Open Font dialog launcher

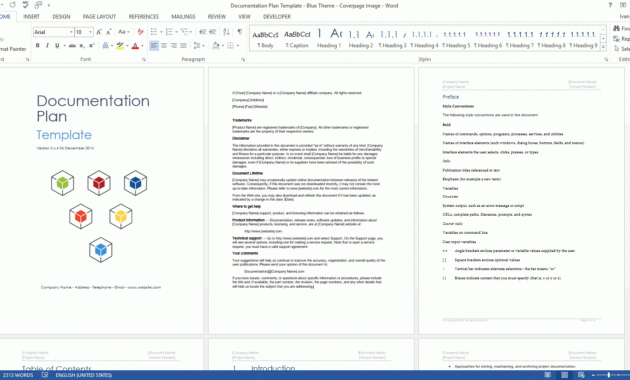pyautogui.click(x=143, y=59)
